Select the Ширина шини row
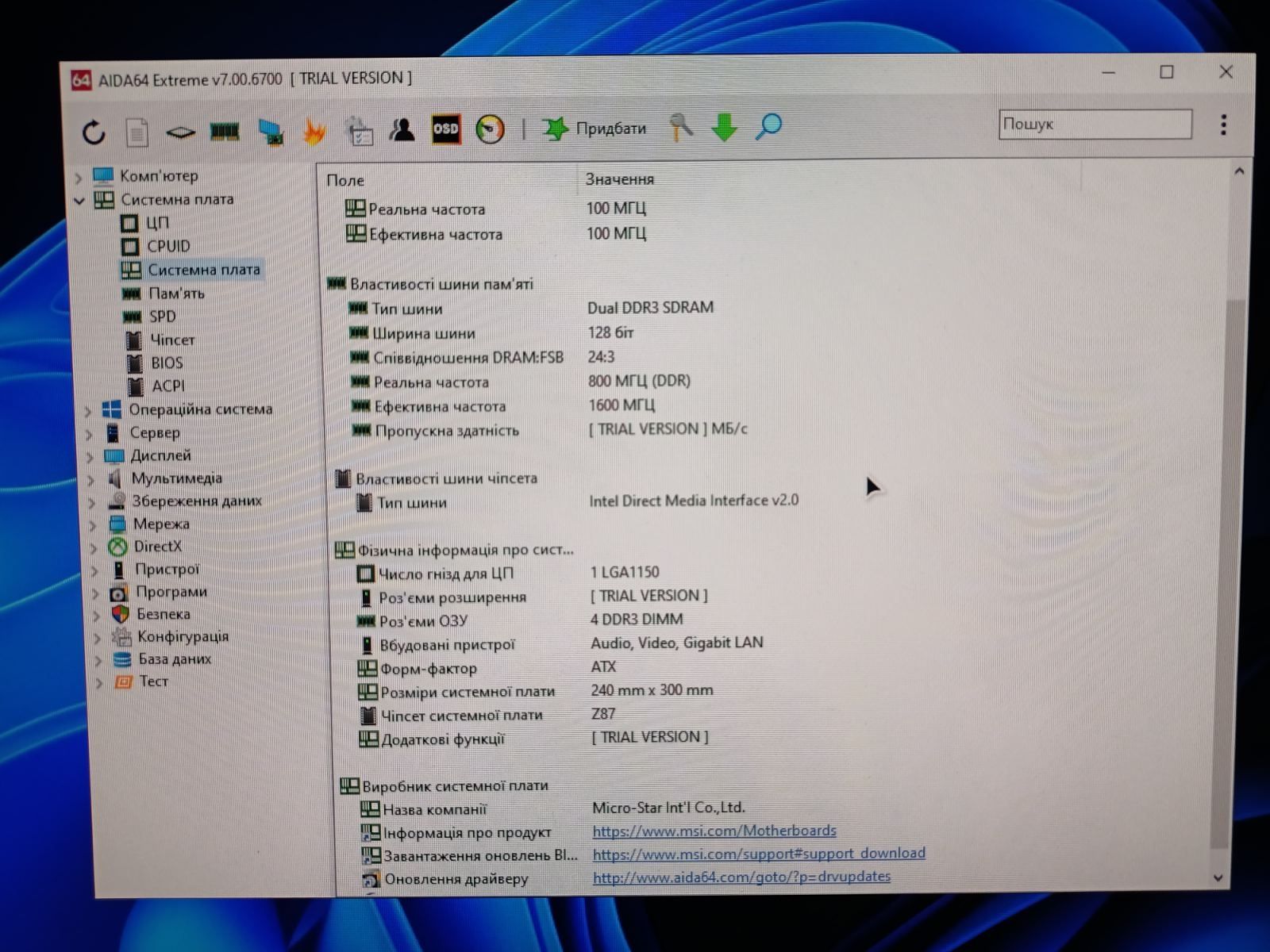 point(492,333)
